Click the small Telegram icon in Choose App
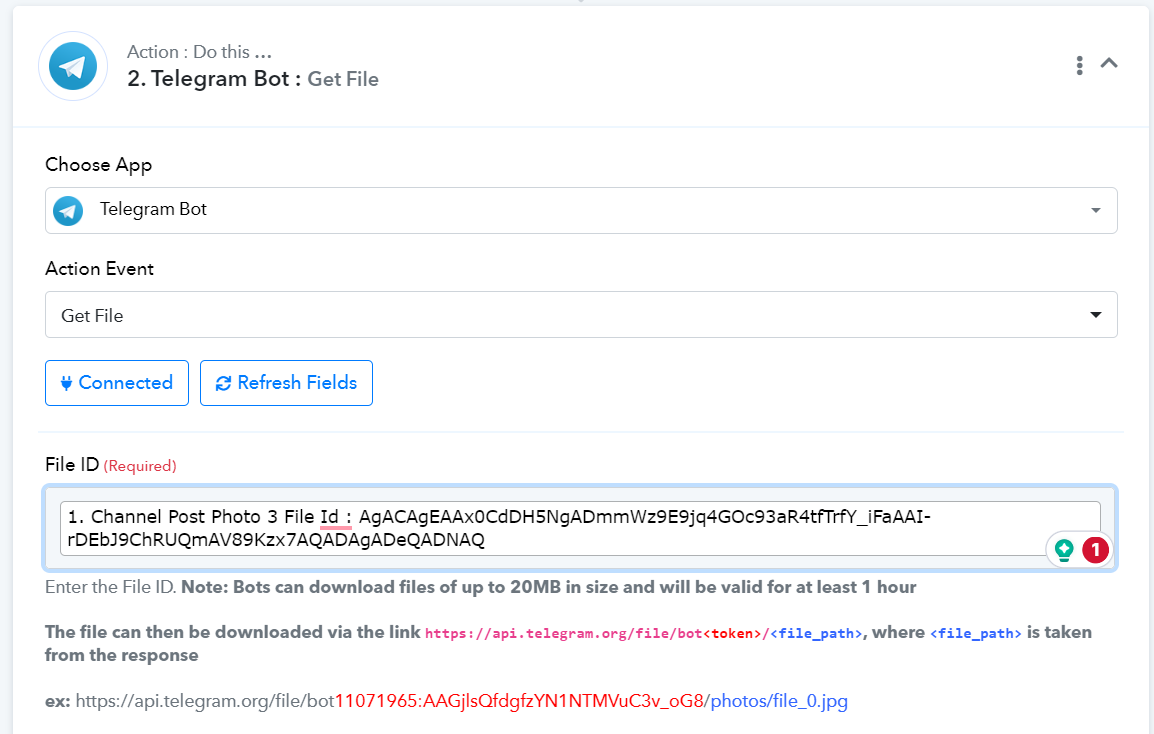Image resolution: width=1154 pixels, height=734 pixels. pyautogui.click(x=68, y=211)
